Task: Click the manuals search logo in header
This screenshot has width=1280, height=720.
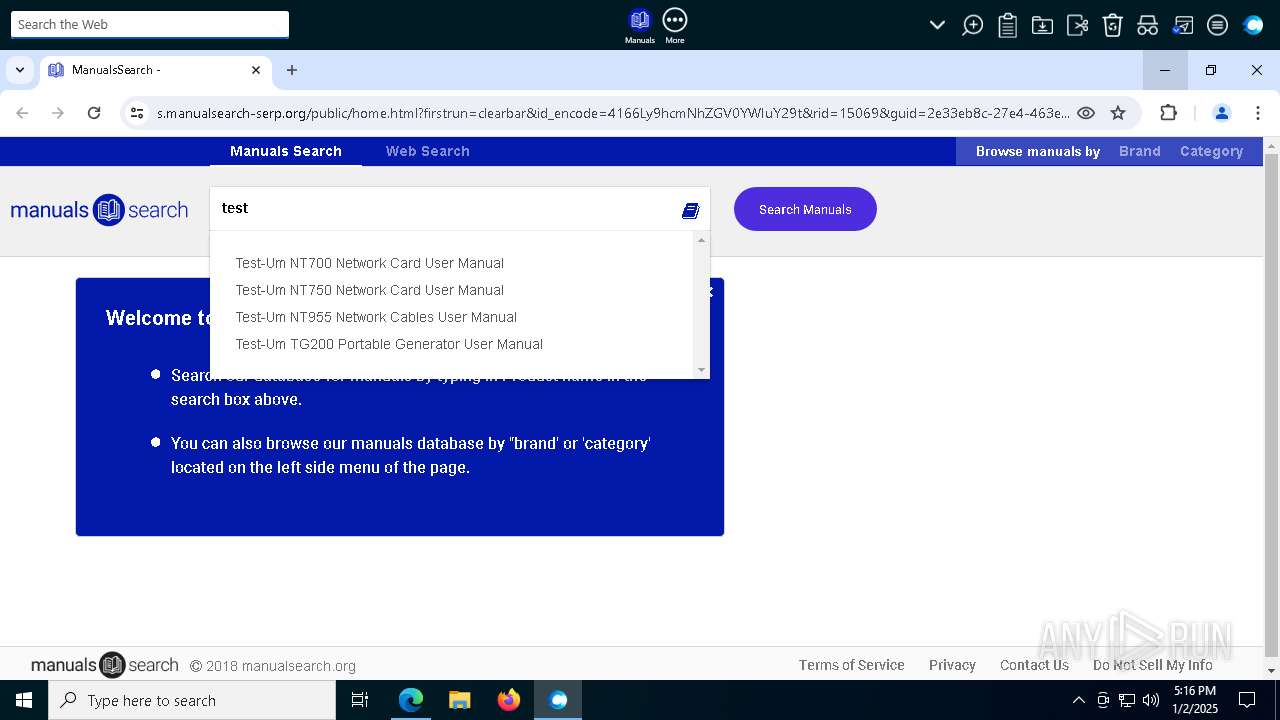Action: click(99, 210)
